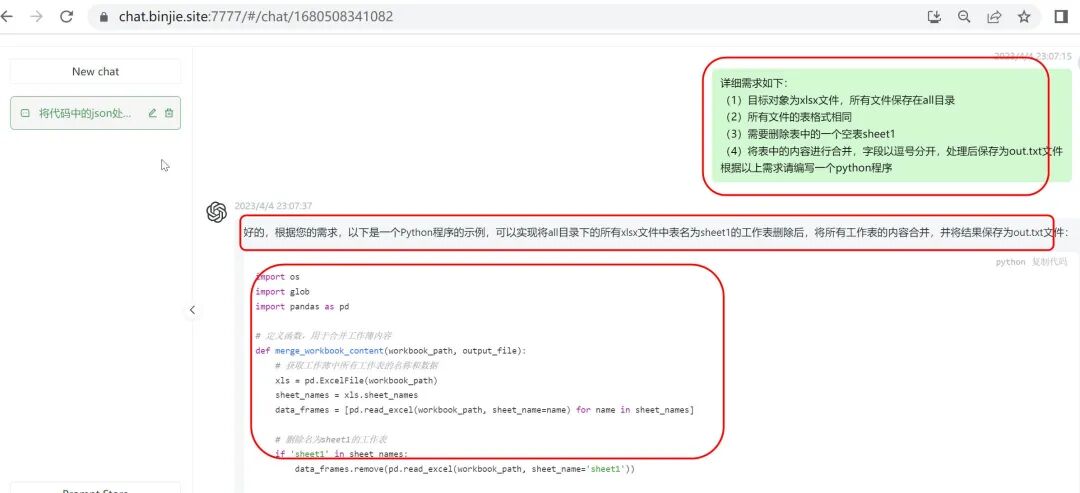This screenshot has height=493, width=1080.
Task: Click the line sheet_names = xls.sheet_names
Action: tap(346, 395)
